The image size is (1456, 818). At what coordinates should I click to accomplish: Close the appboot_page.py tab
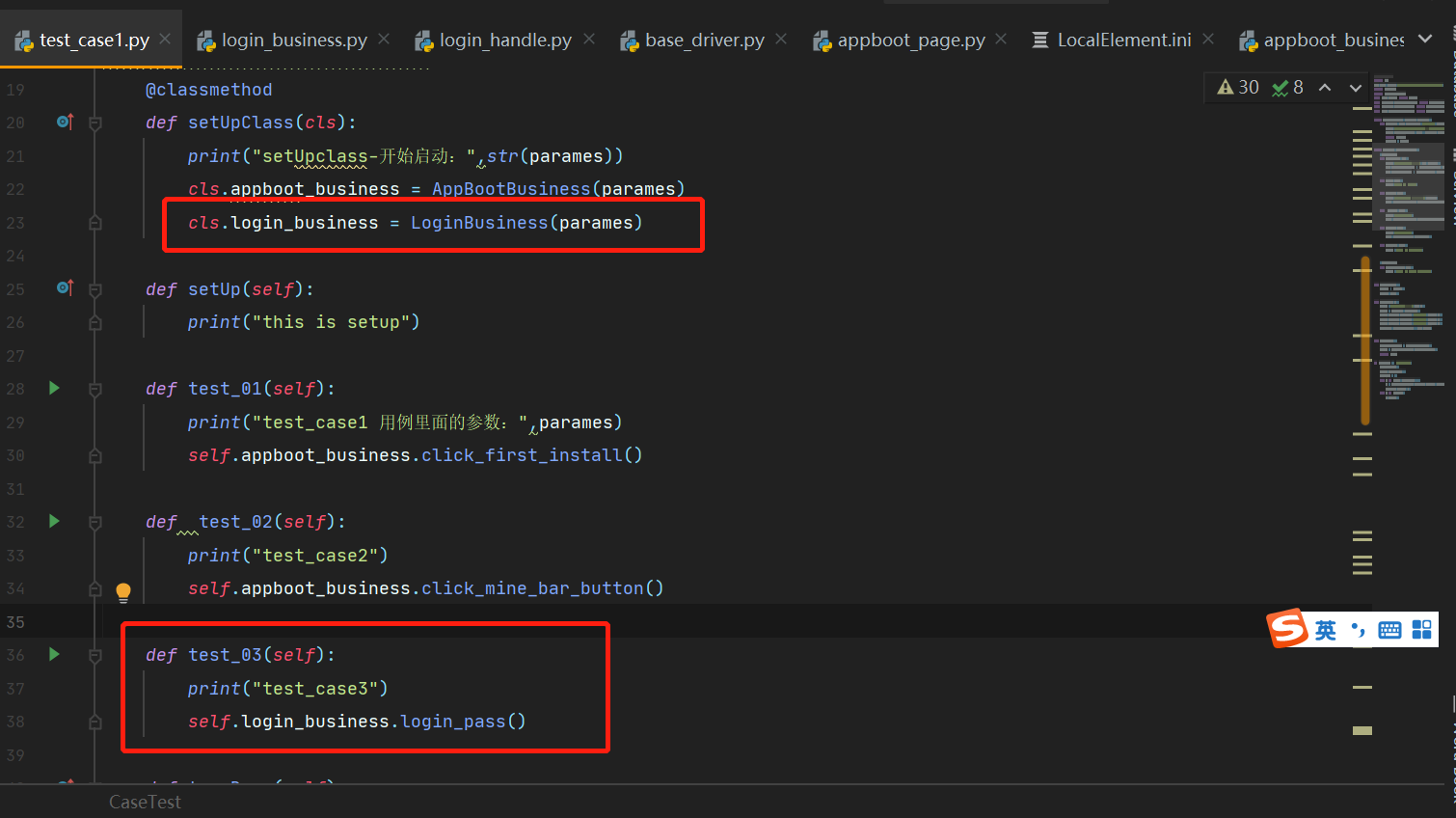click(x=1001, y=39)
